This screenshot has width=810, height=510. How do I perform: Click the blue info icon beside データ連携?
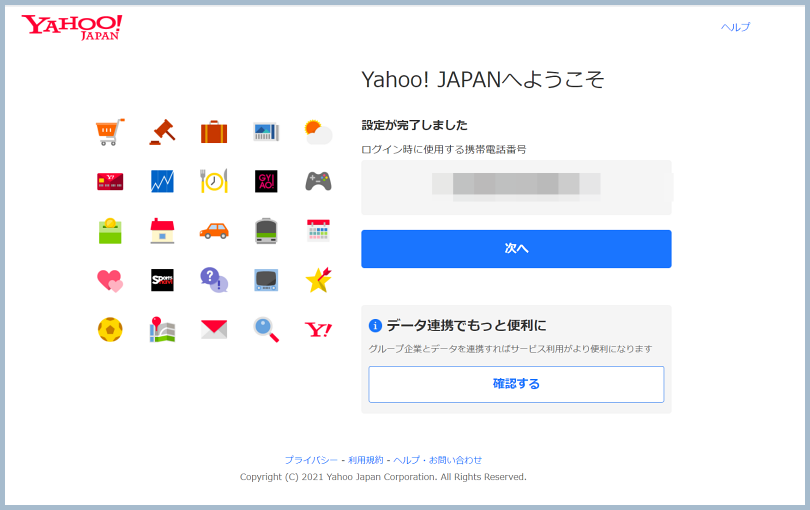pos(375,326)
